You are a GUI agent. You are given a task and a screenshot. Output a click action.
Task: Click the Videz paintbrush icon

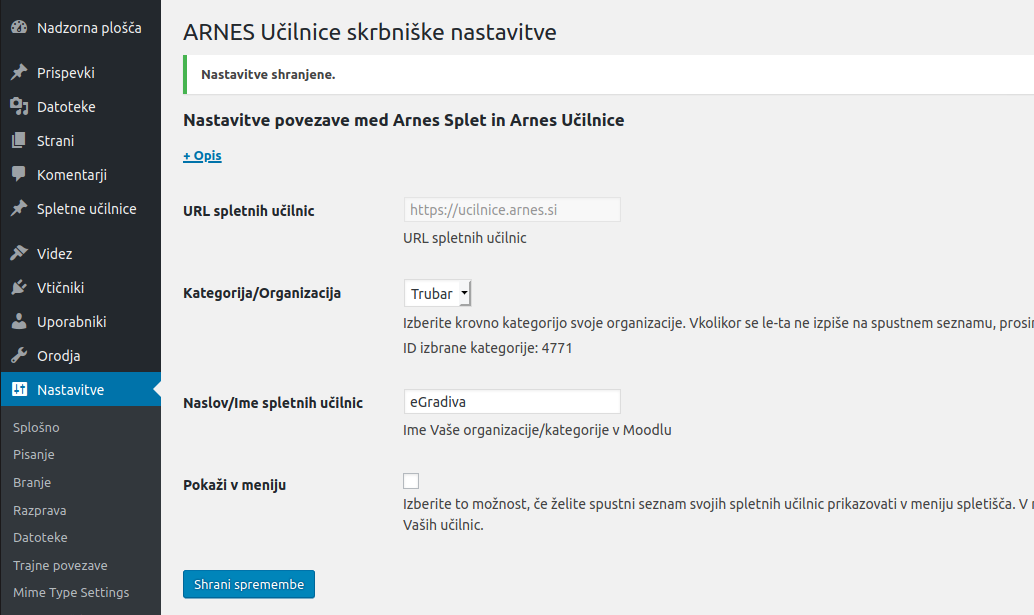tap(19, 253)
